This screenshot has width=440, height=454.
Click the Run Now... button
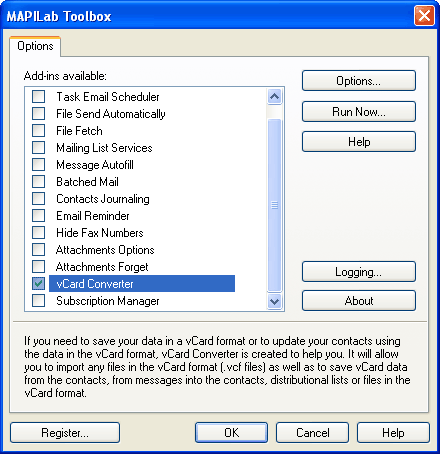click(x=359, y=112)
